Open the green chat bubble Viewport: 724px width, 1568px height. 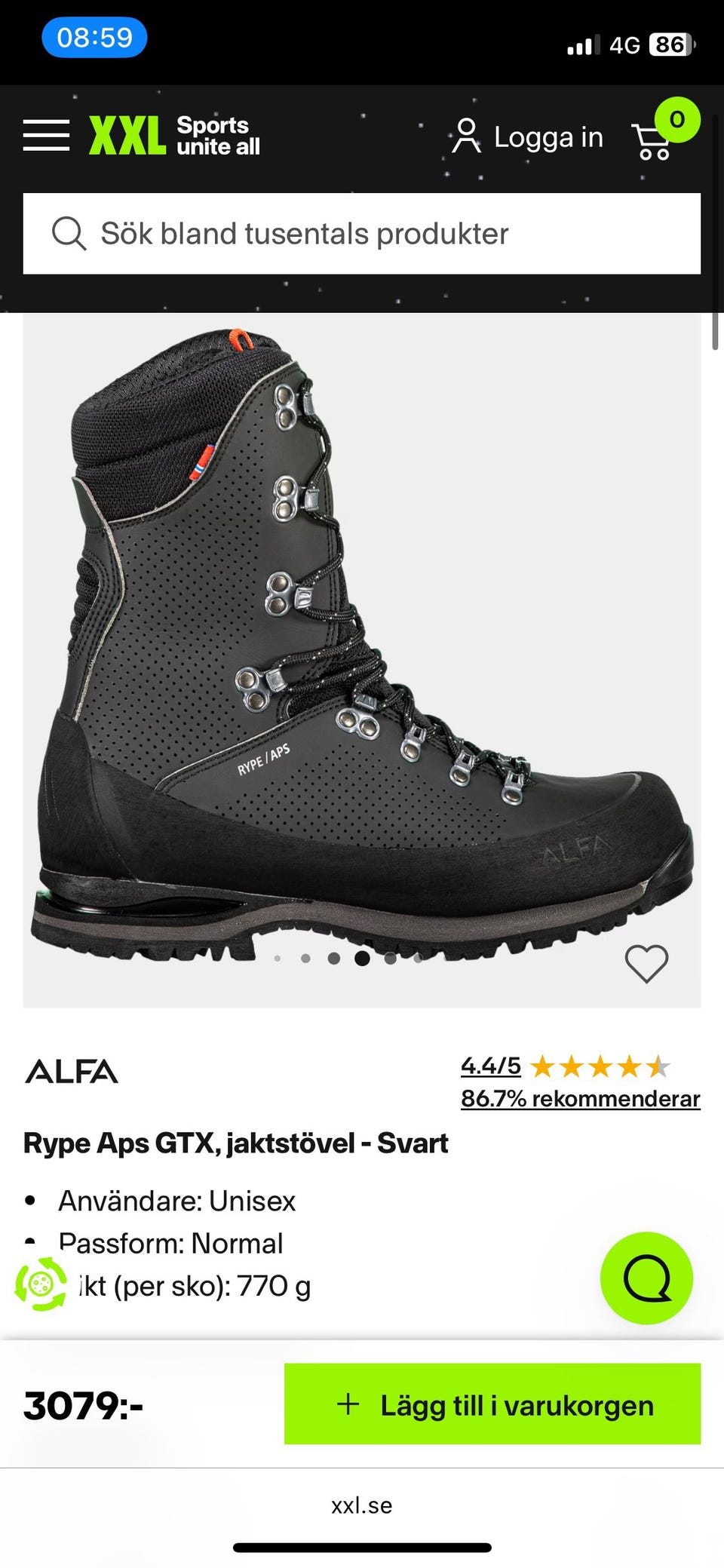pyautogui.click(x=646, y=1278)
